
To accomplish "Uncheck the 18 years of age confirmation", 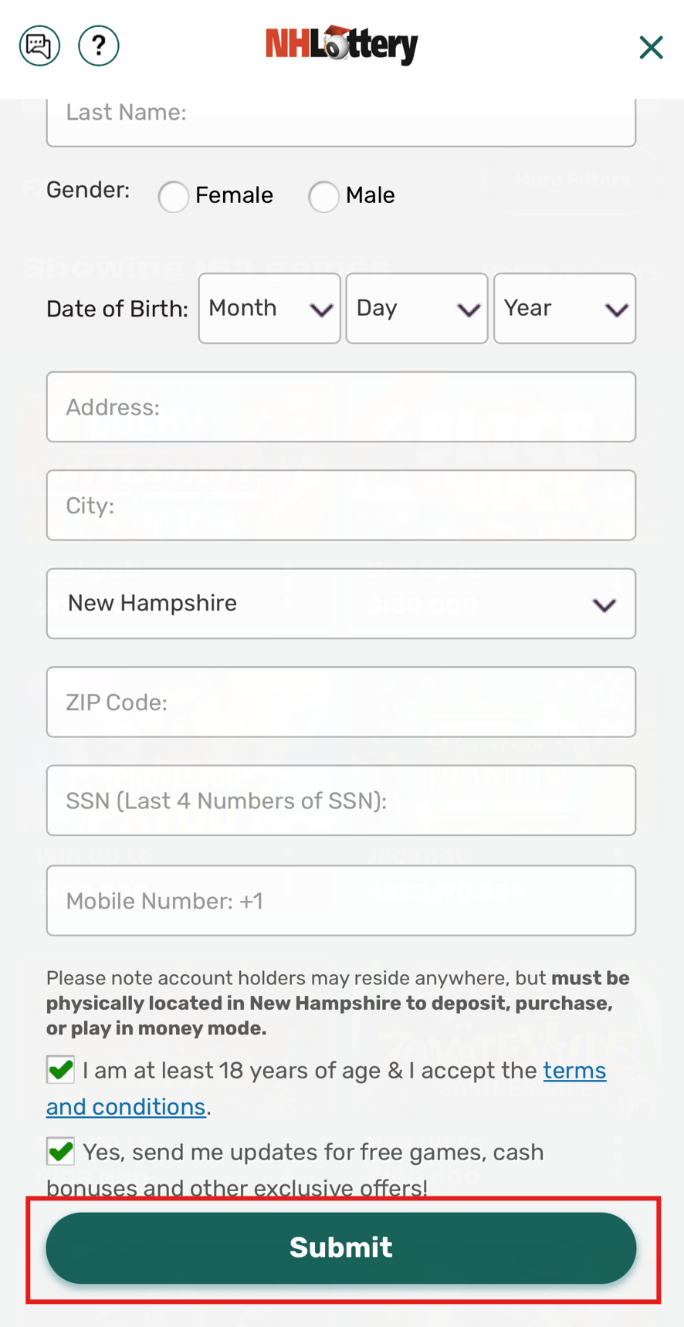I will click(60, 1069).
